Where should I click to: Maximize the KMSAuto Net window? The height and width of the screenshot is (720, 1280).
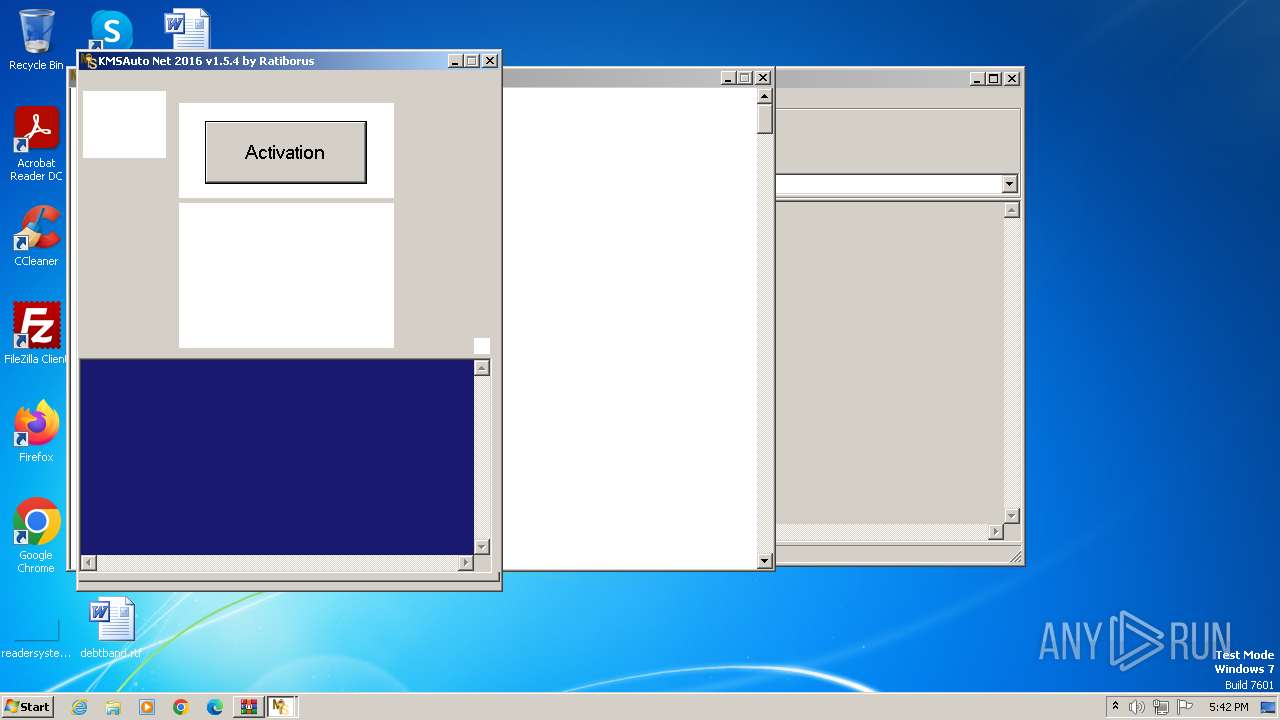tap(472, 61)
